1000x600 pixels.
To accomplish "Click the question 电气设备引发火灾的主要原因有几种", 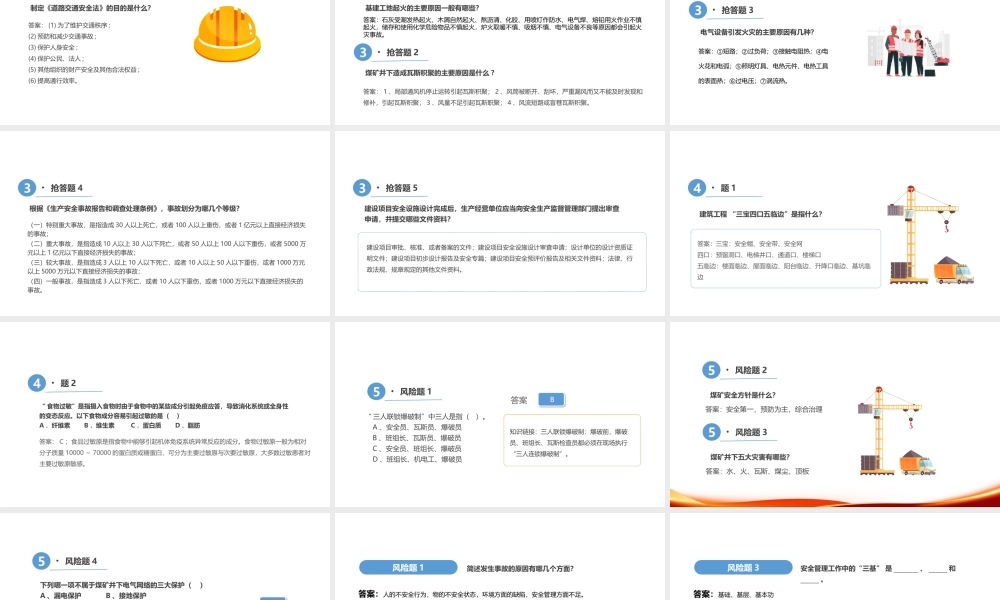I will point(757,32).
